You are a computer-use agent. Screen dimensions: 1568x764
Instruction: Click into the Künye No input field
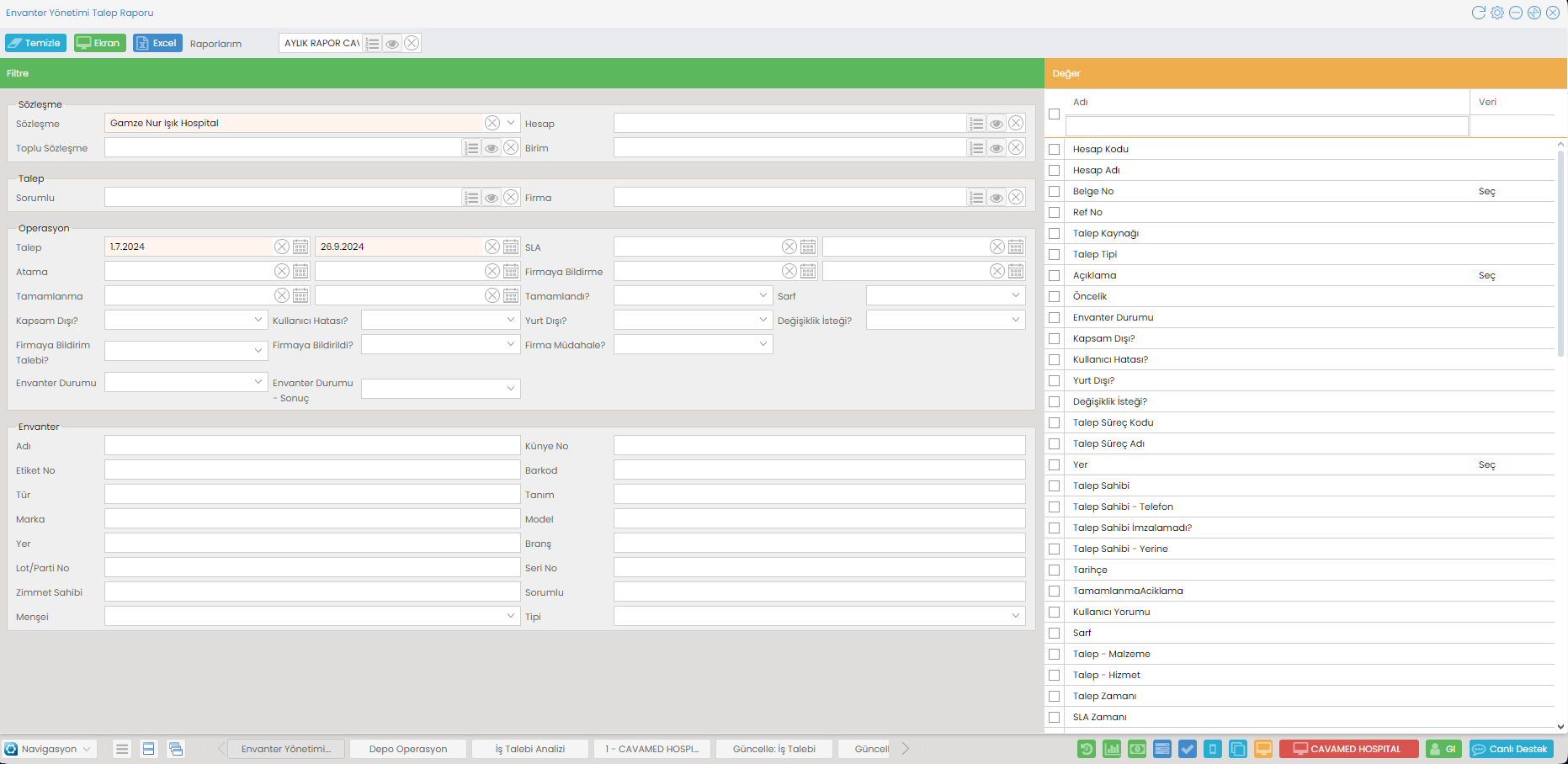pyautogui.click(x=820, y=446)
